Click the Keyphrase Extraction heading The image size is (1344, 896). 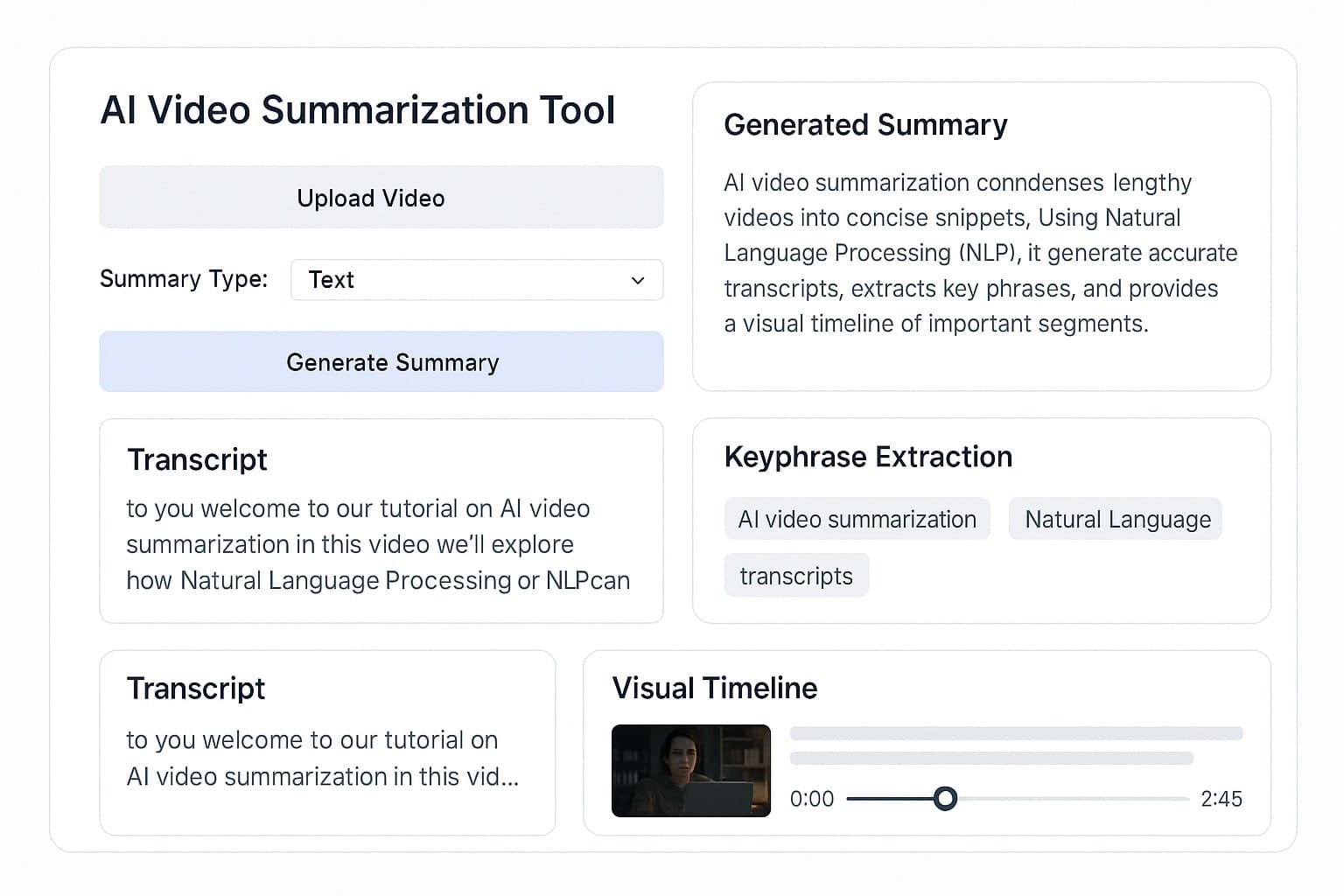click(x=868, y=457)
